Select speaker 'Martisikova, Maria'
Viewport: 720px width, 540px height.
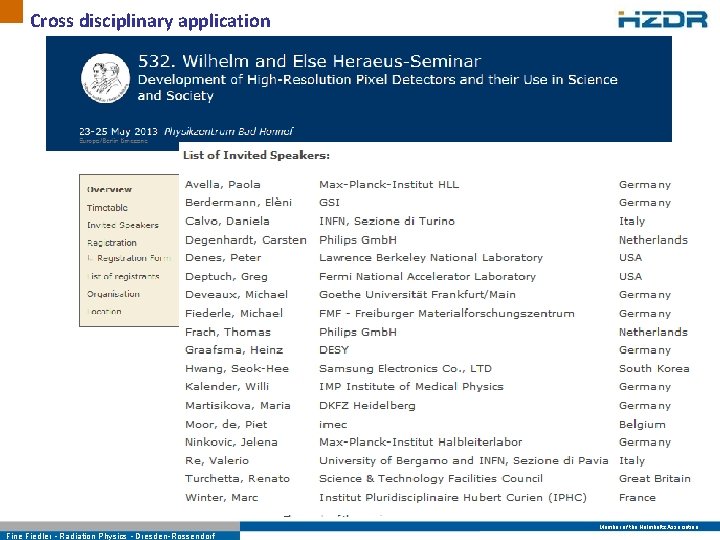(237, 405)
